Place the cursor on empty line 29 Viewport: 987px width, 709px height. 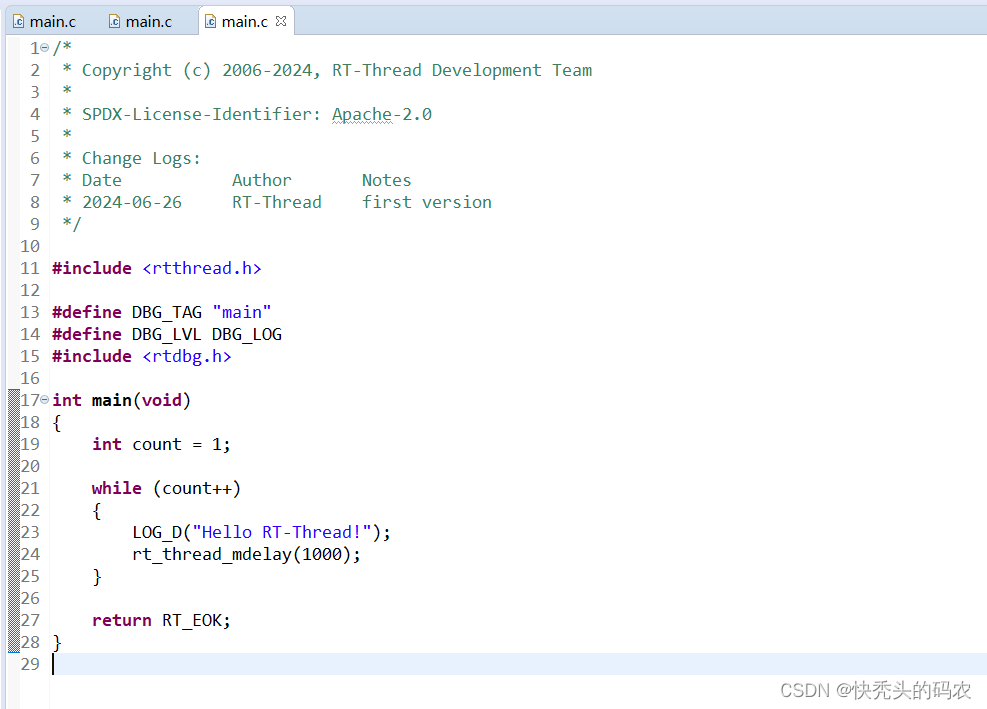(x=518, y=664)
